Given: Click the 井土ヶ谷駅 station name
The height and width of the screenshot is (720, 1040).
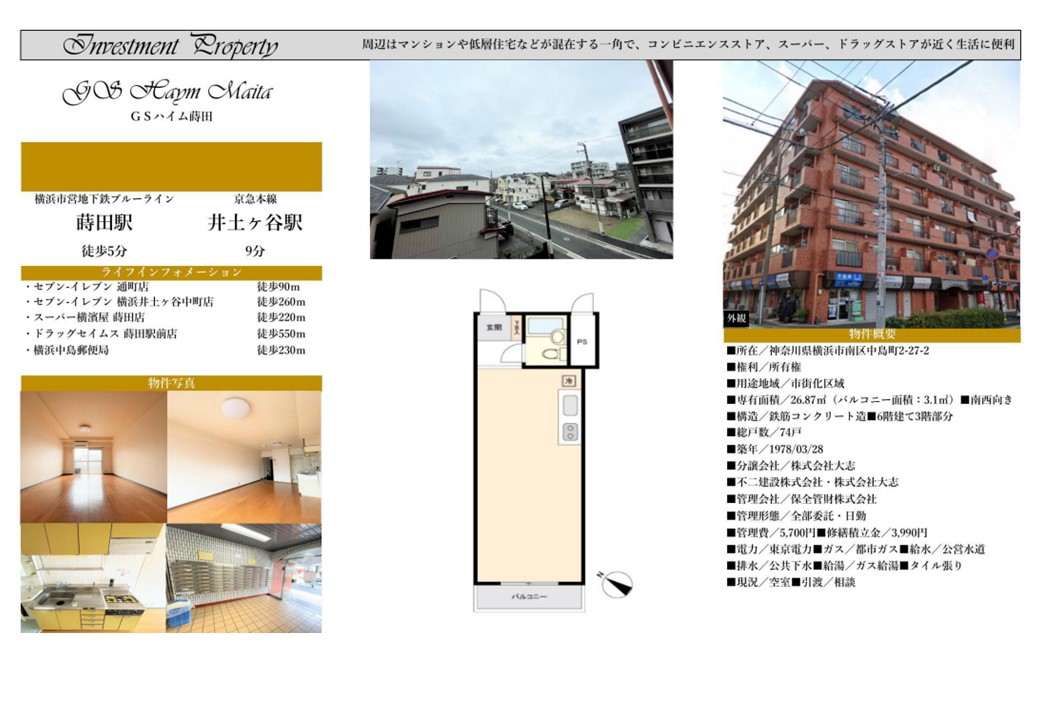Looking at the screenshot, I should 255,223.
